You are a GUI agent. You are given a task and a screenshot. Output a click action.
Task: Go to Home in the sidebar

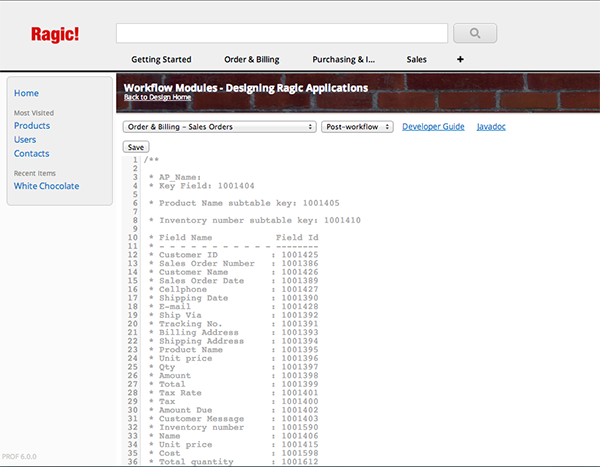[x=26, y=93]
